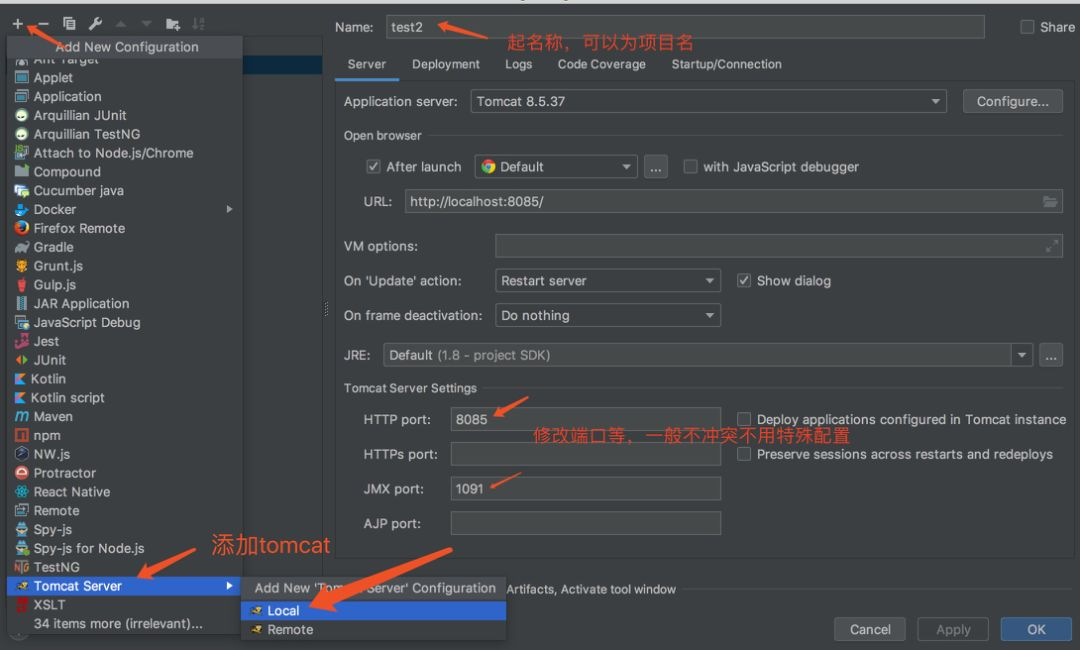
Task: Open the Default browser dropdown
Action: 556,167
